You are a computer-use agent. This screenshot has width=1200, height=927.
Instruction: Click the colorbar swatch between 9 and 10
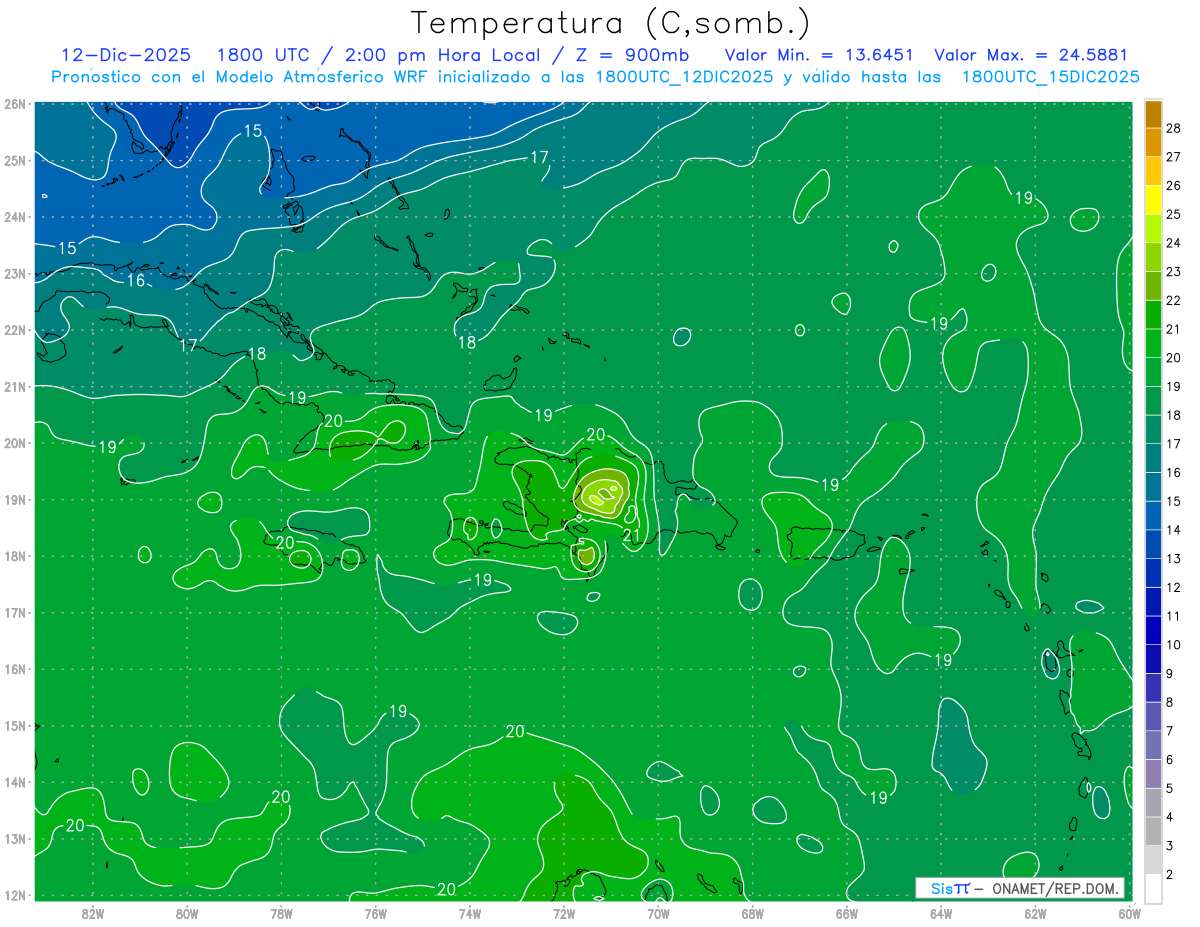(1153, 659)
